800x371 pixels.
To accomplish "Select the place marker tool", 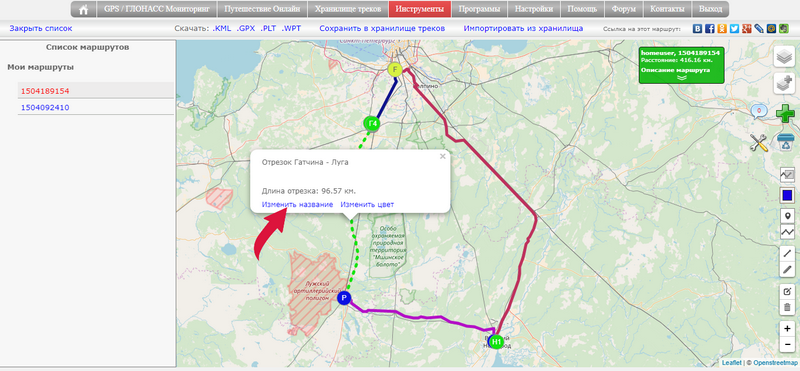I will [x=787, y=216].
